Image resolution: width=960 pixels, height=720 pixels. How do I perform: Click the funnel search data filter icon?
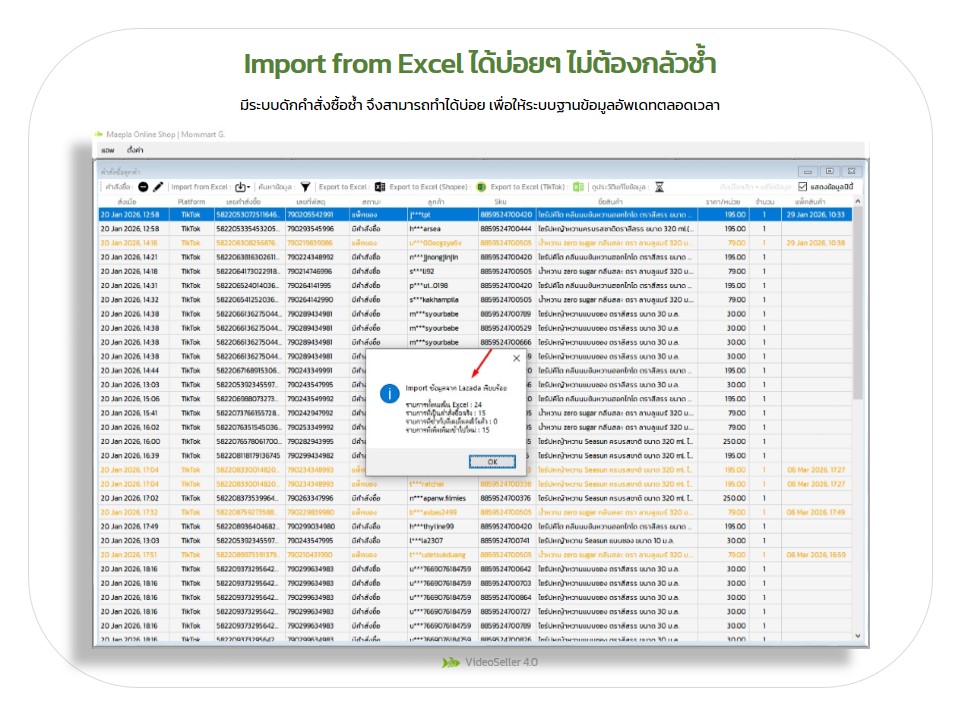click(x=305, y=187)
